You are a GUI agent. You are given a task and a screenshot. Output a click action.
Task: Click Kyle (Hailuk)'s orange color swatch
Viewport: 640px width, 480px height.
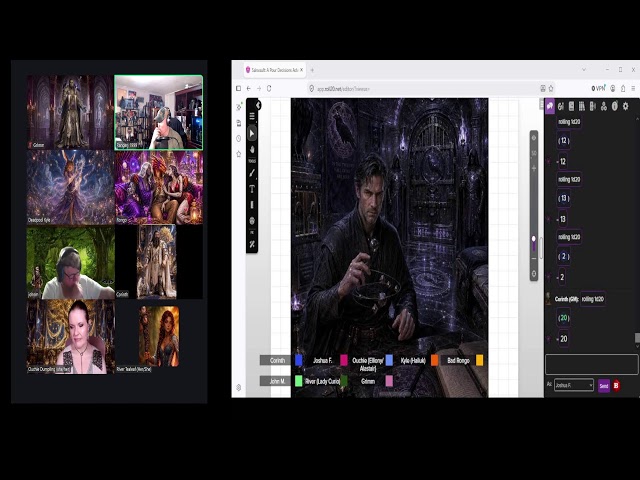[434, 360]
